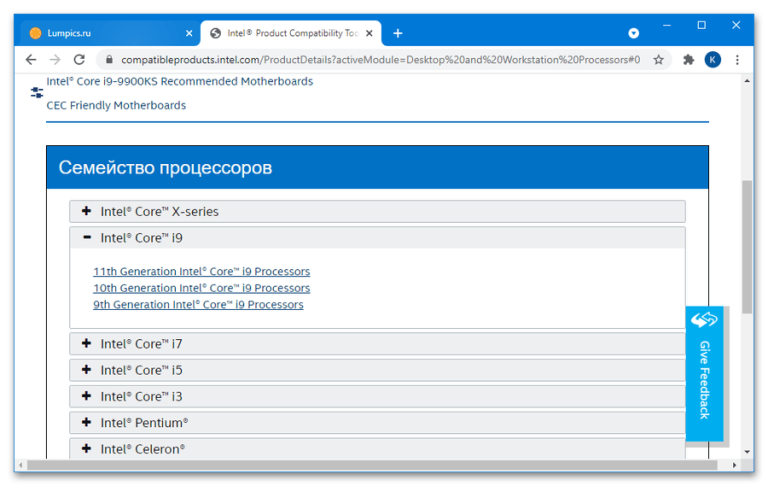
Task: Expand Intel Core X-series section
Action: [x=377, y=211]
